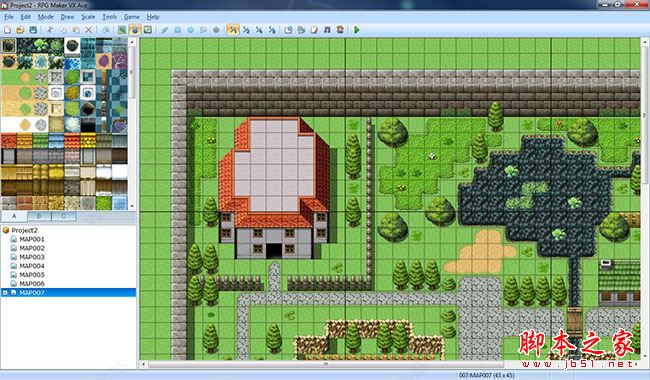Toggle Region mode icon
Screen dimensions: 650x380
tap(148, 30)
